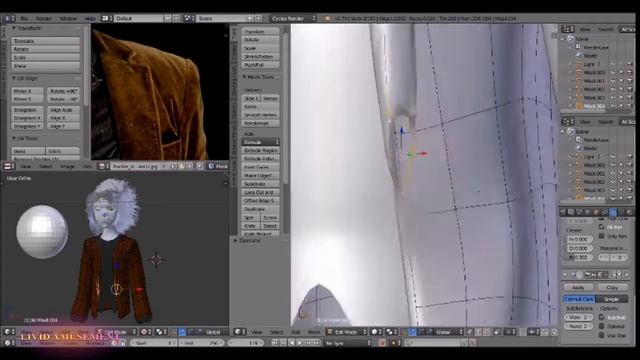Collapse the UV Tools panel
The height and width of the screenshot is (360, 640).
(x=14, y=138)
